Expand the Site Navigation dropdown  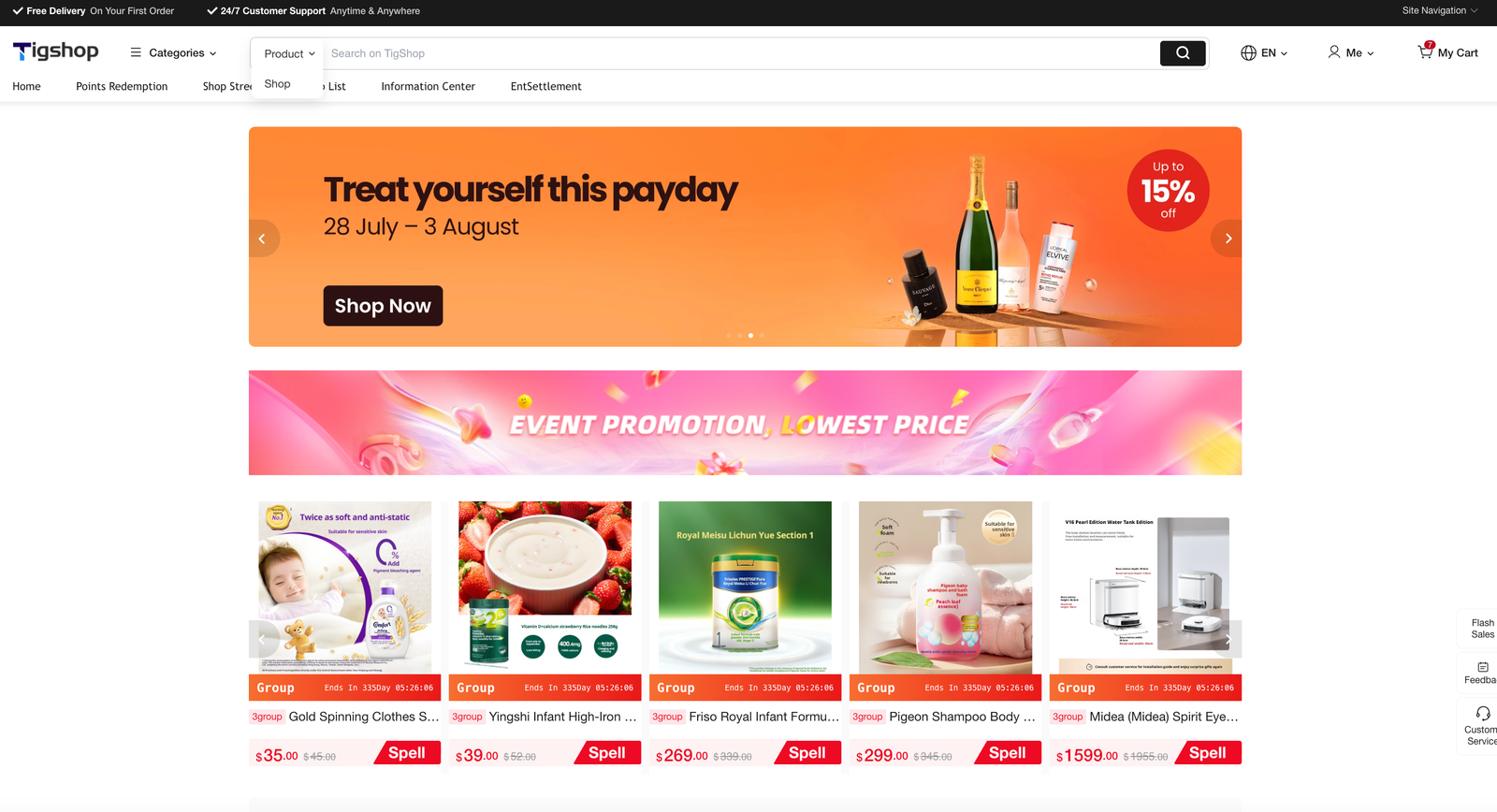click(1440, 11)
